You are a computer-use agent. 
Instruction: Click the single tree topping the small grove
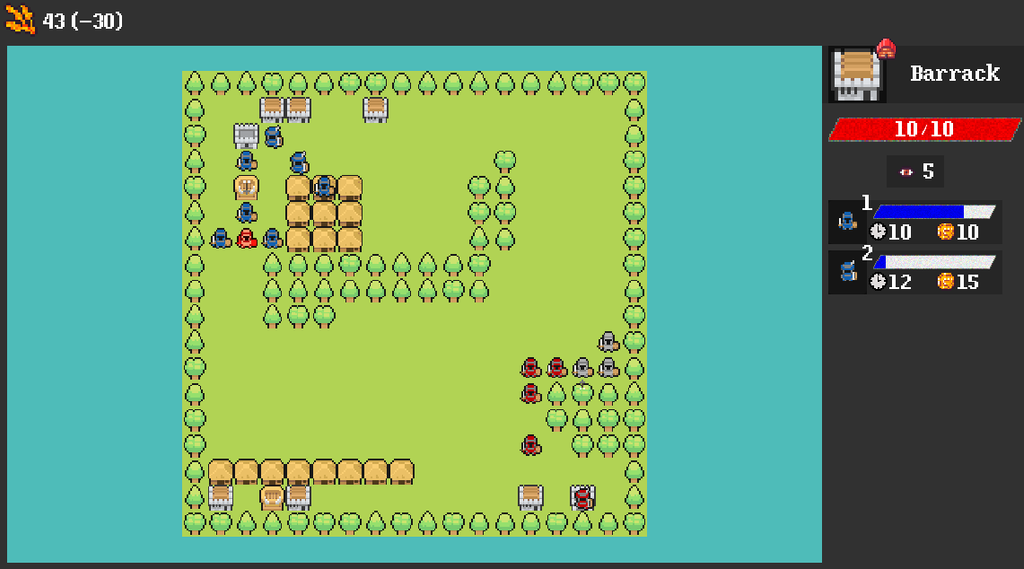(x=505, y=161)
